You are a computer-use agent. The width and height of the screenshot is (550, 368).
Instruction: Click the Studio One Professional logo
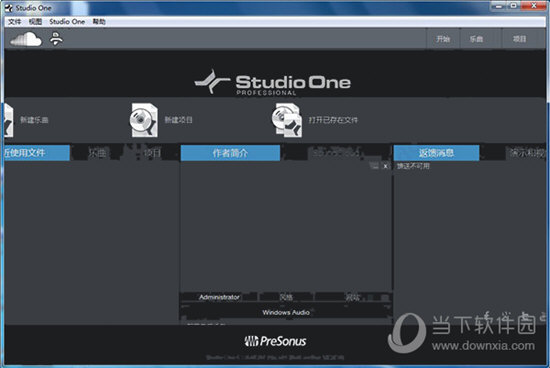pos(273,83)
